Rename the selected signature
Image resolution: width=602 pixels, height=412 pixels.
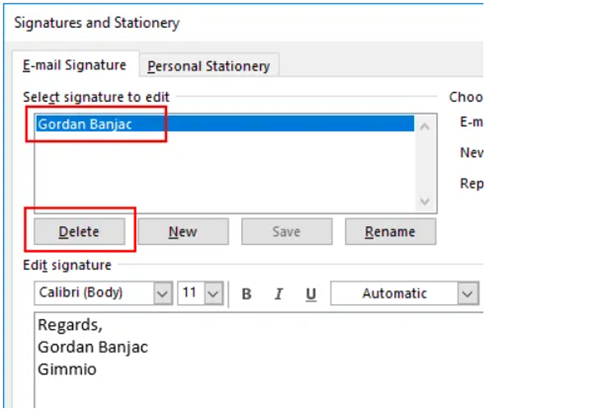click(390, 231)
